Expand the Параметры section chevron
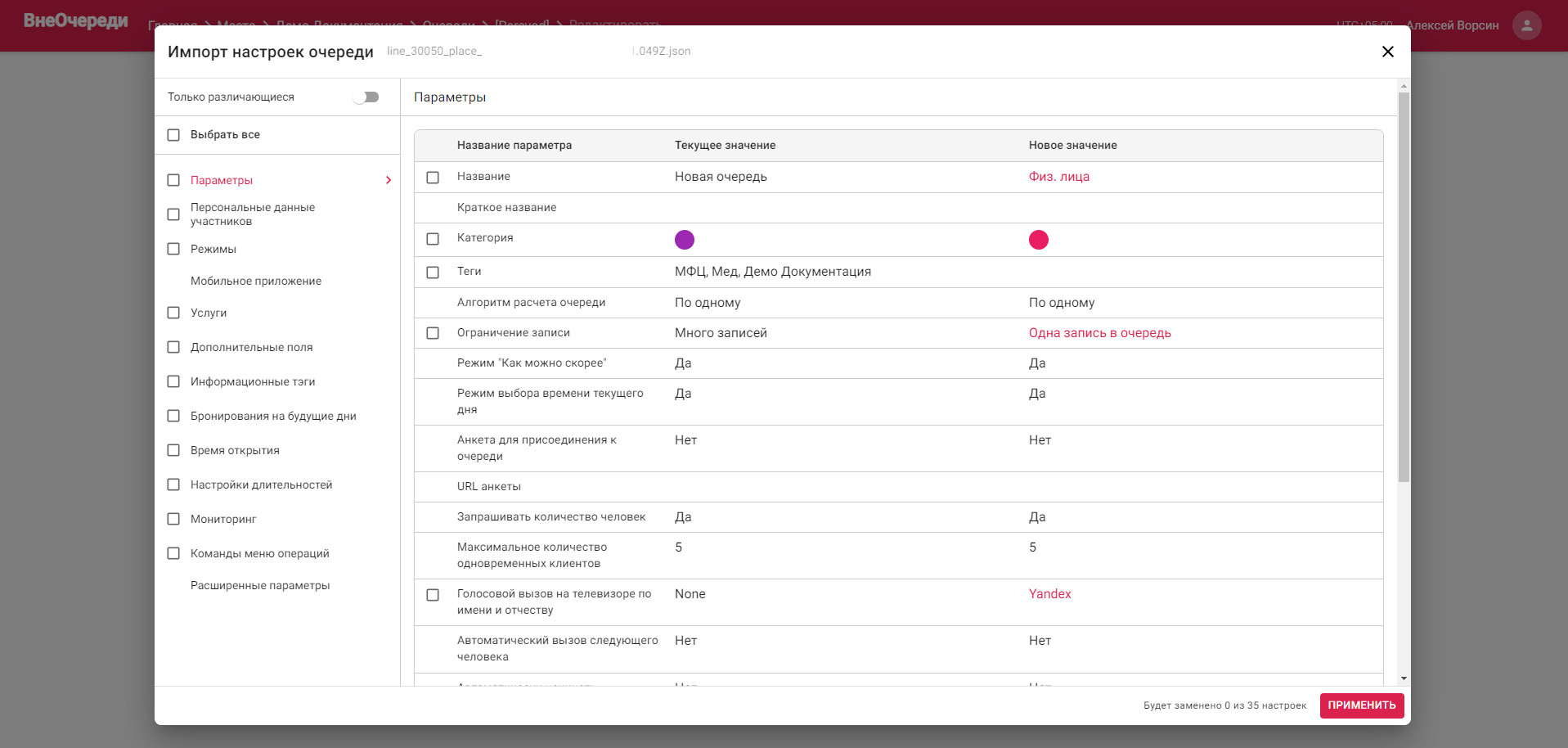The image size is (1568, 748). tap(389, 180)
